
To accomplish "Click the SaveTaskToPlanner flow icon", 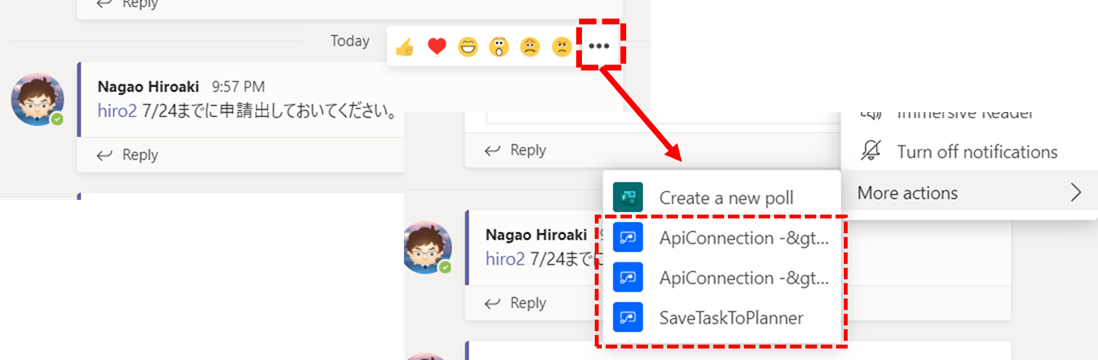I will click(x=628, y=318).
